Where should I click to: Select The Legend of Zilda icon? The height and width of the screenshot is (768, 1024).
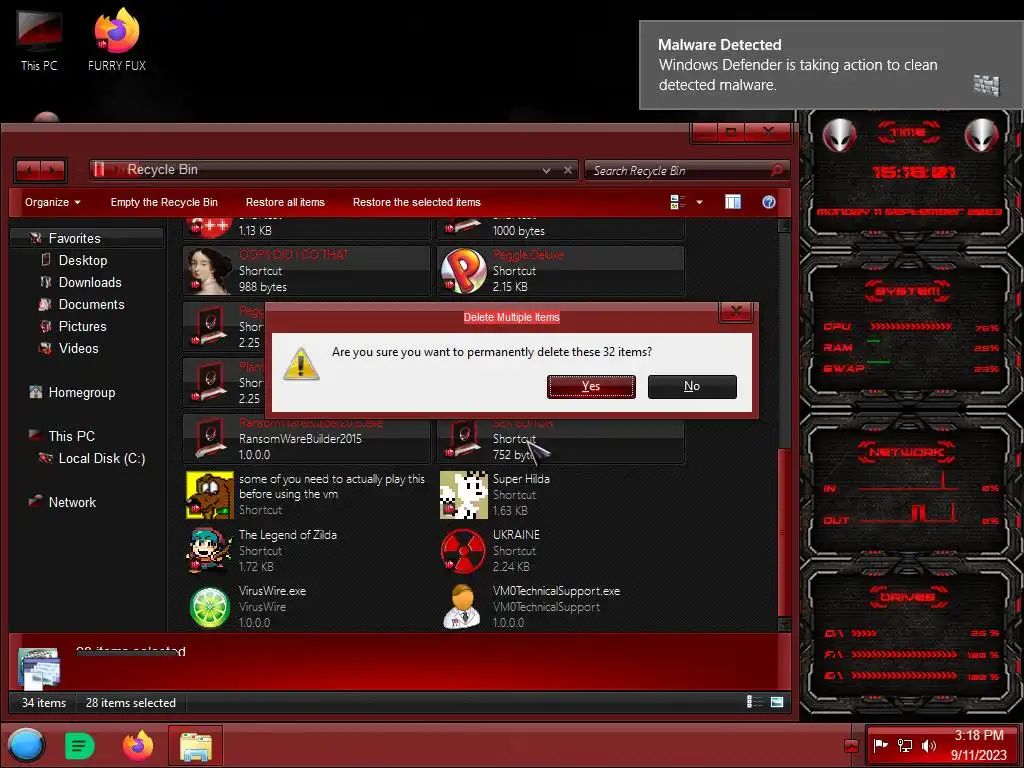click(209, 551)
